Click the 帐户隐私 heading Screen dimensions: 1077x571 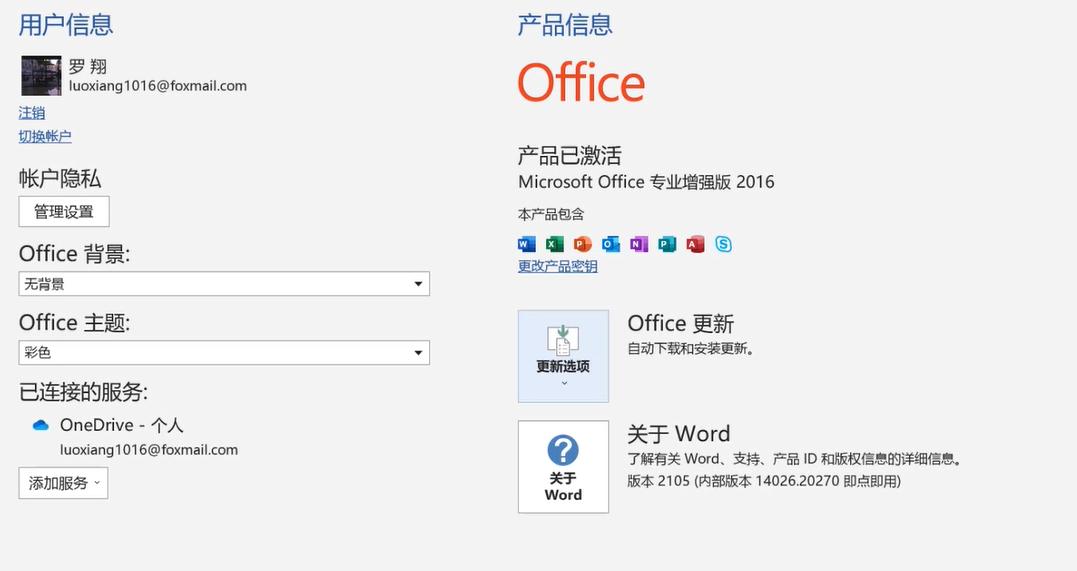click(x=60, y=179)
